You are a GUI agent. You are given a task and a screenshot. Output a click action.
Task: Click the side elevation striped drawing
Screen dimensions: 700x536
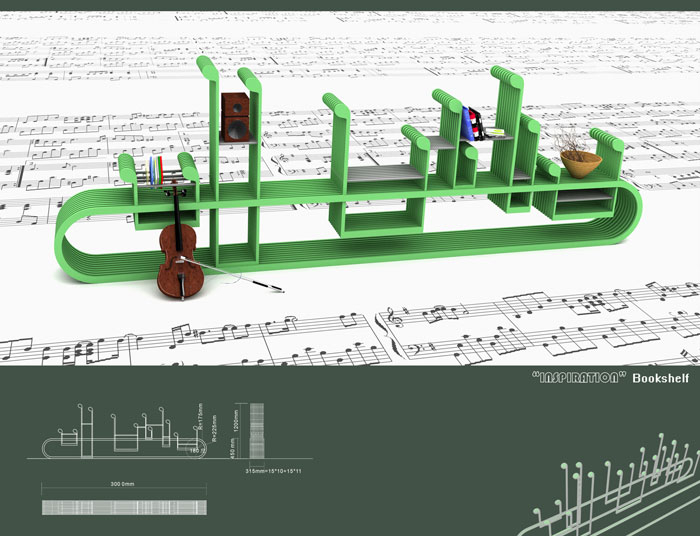pos(256,430)
